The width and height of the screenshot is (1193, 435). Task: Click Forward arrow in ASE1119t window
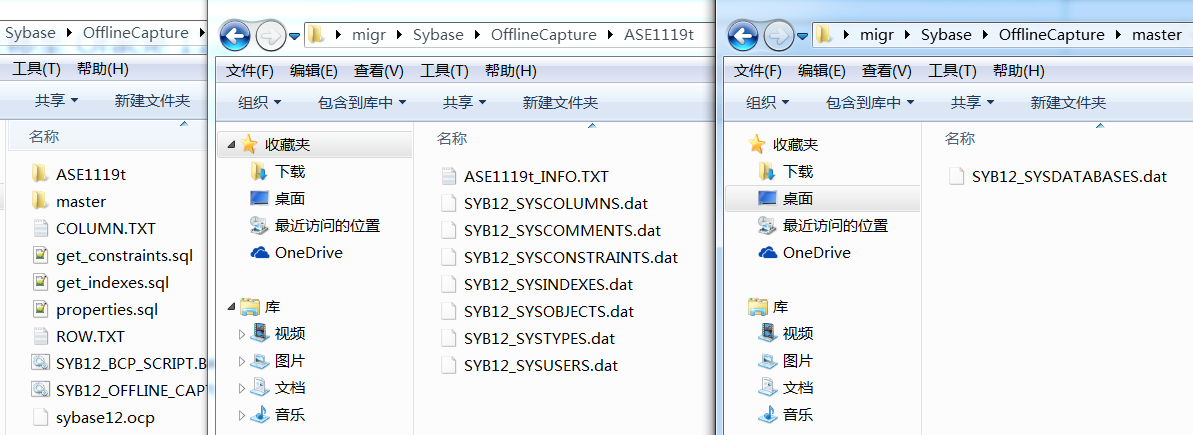tap(269, 35)
